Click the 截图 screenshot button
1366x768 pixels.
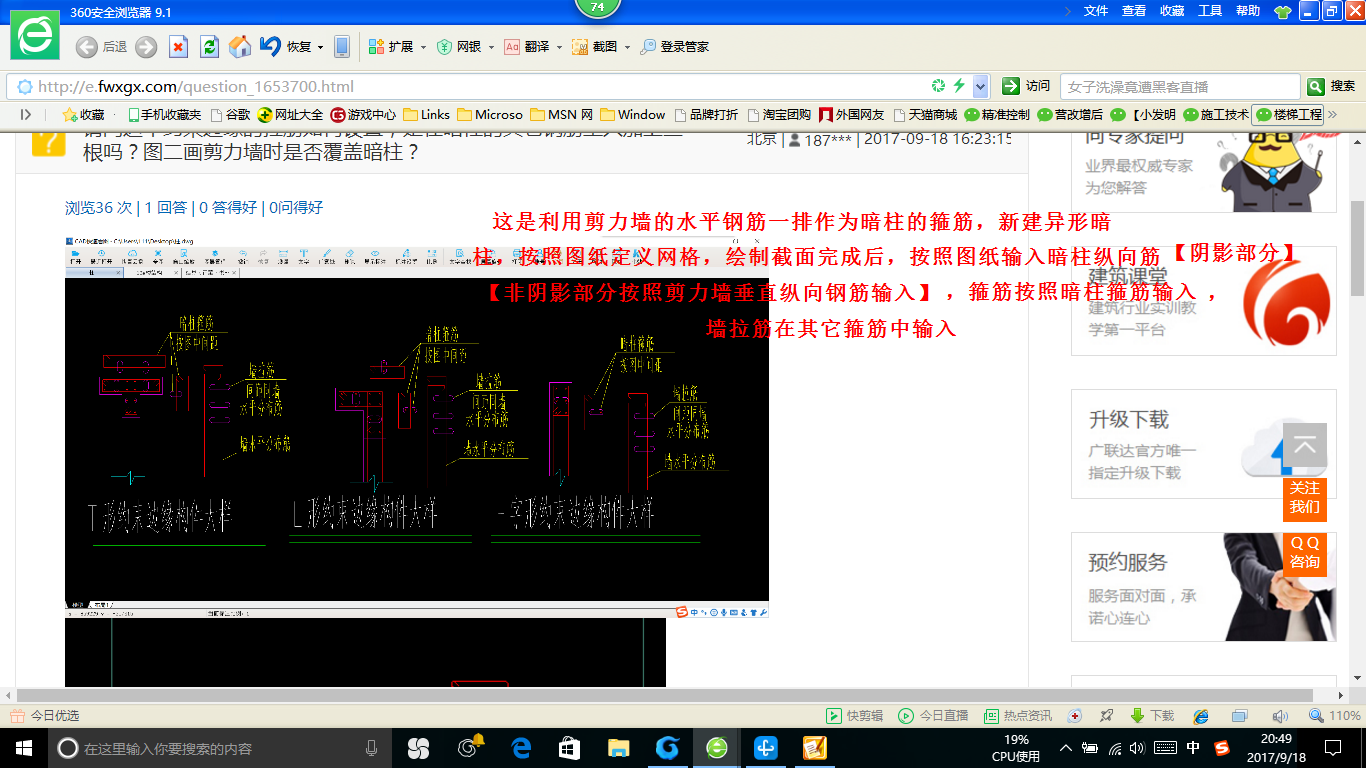(595, 46)
